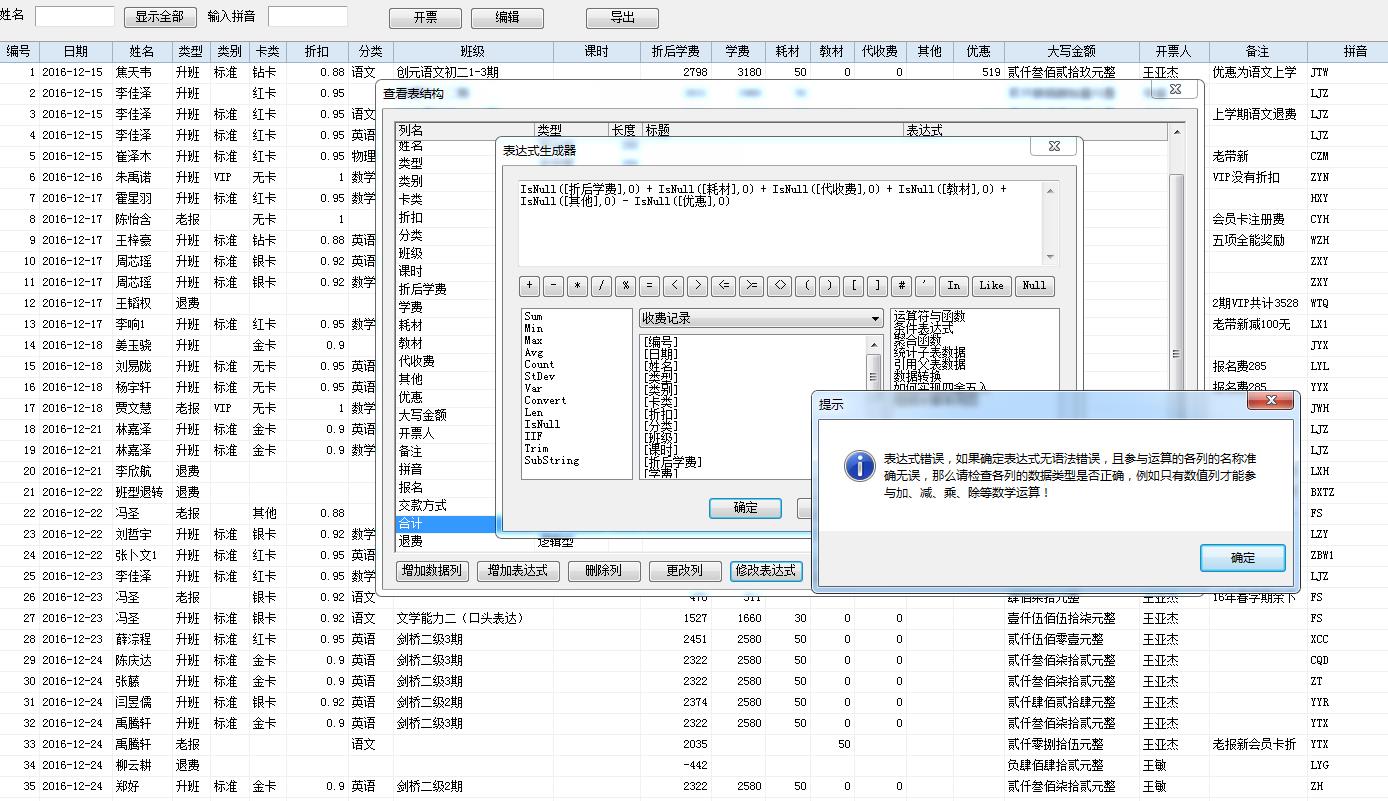This screenshot has width=1388, height=801.
Task: Click into the expression text area
Action: pos(781,223)
